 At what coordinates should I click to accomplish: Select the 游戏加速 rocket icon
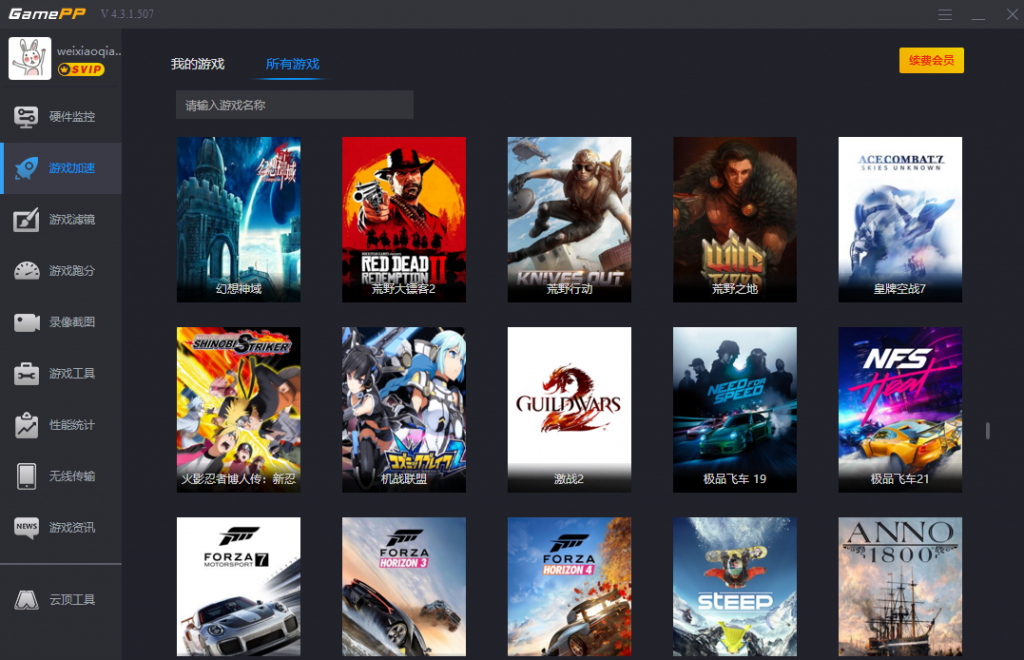[x=26, y=168]
